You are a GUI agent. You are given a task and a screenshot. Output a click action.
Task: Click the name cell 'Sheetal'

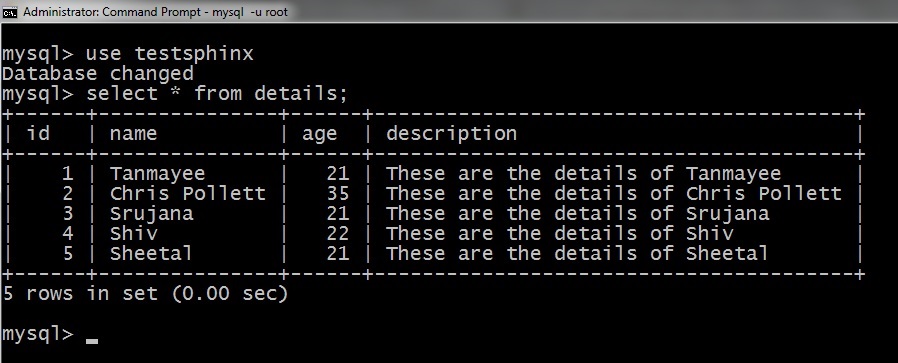[x=151, y=253]
